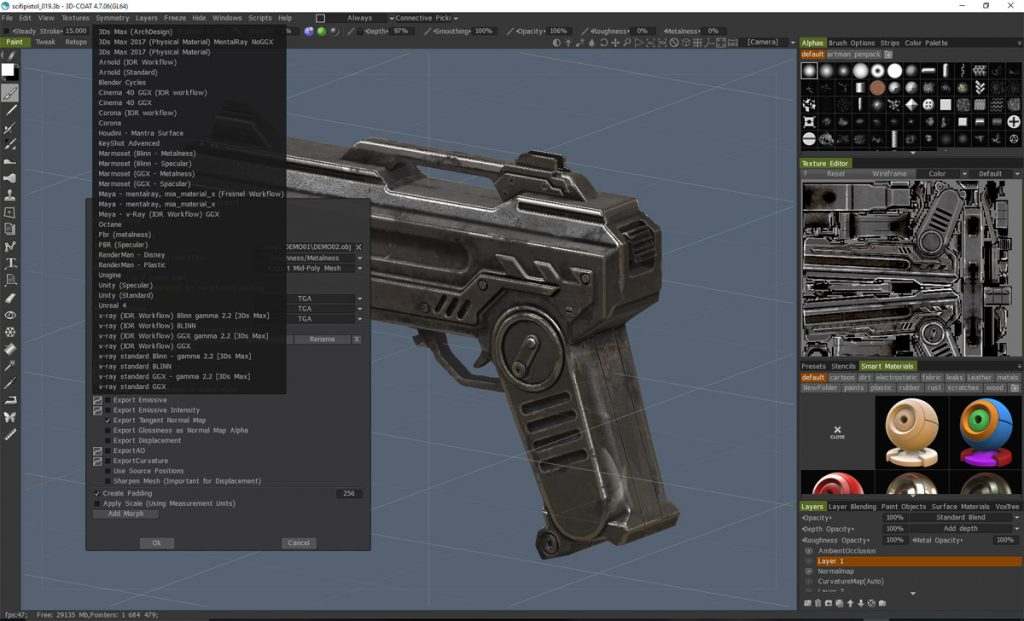Open the Standard Blend dropdown
This screenshot has width=1024, height=621.
pyautogui.click(x=964, y=517)
